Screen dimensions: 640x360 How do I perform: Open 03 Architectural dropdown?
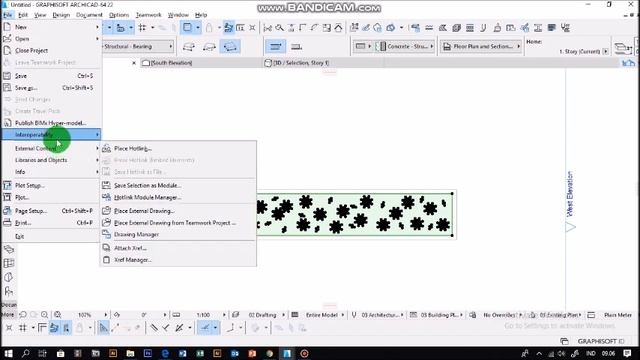pos(380,315)
